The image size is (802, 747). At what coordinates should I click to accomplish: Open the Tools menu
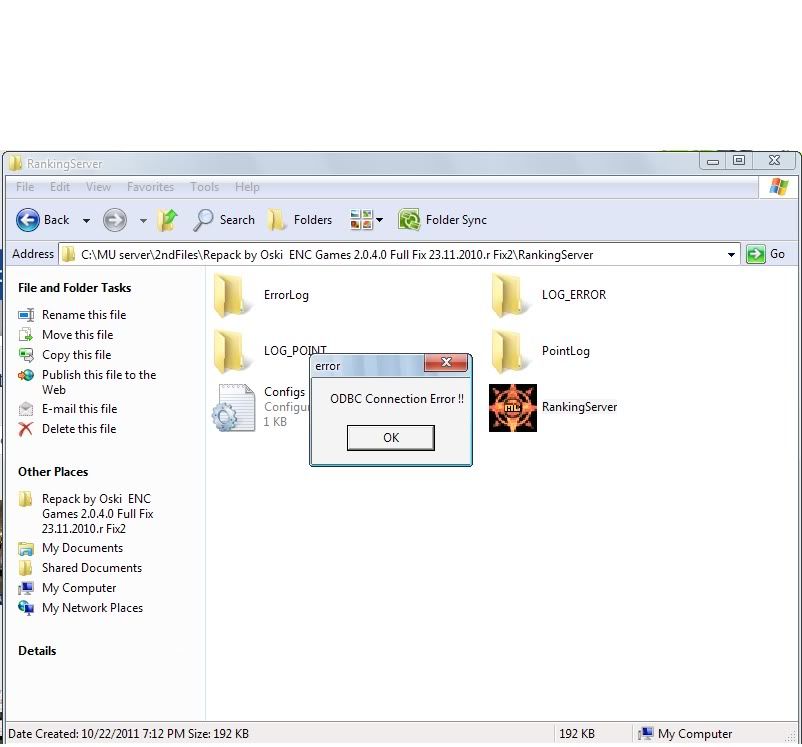(204, 187)
